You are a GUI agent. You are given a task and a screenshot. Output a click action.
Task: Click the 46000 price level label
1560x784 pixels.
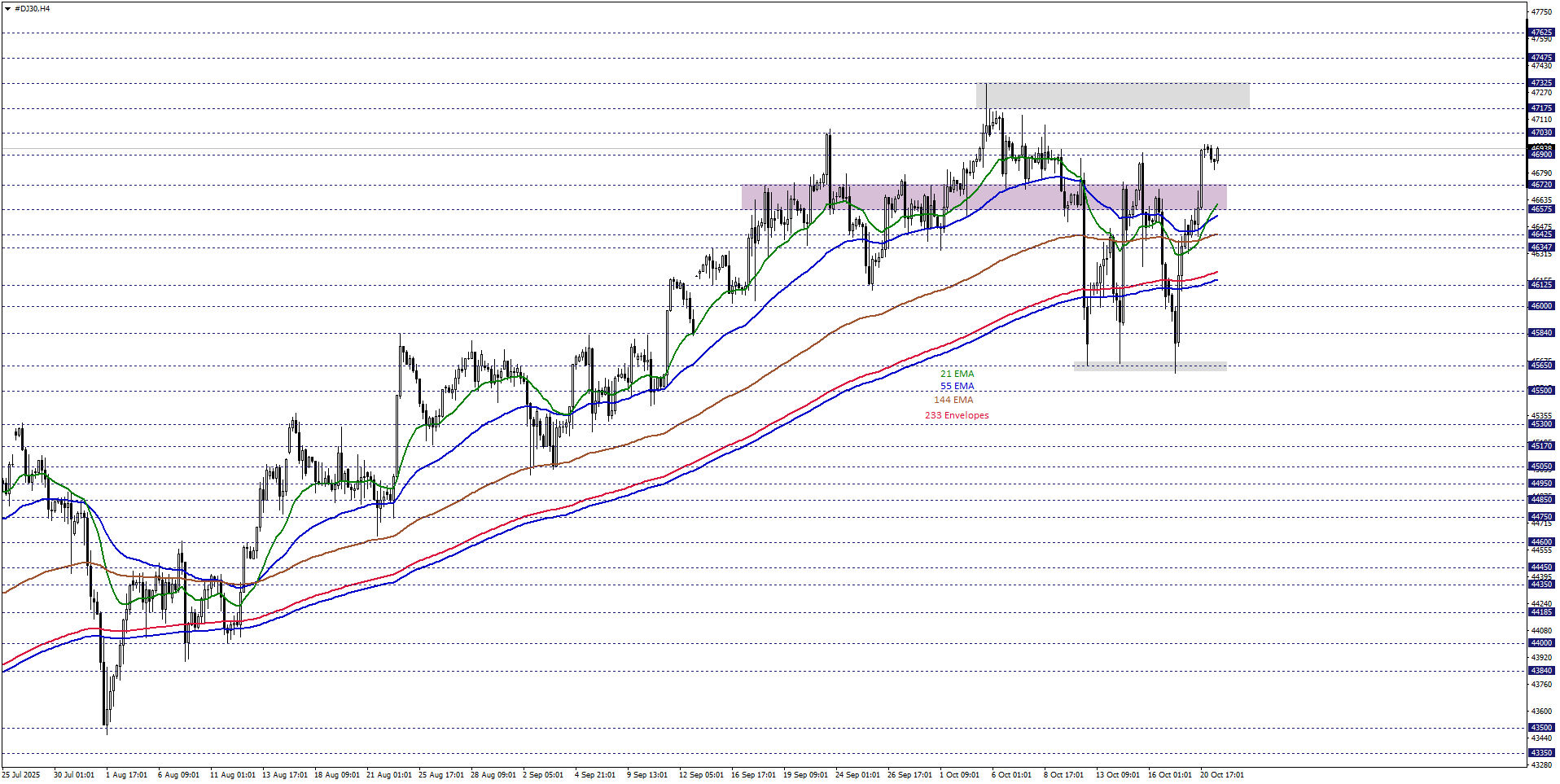point(1541,306)
